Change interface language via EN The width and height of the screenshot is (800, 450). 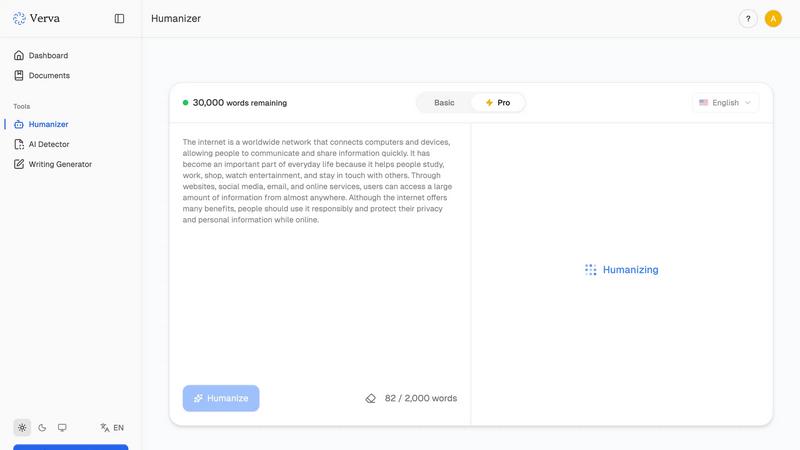coord(112,428)
